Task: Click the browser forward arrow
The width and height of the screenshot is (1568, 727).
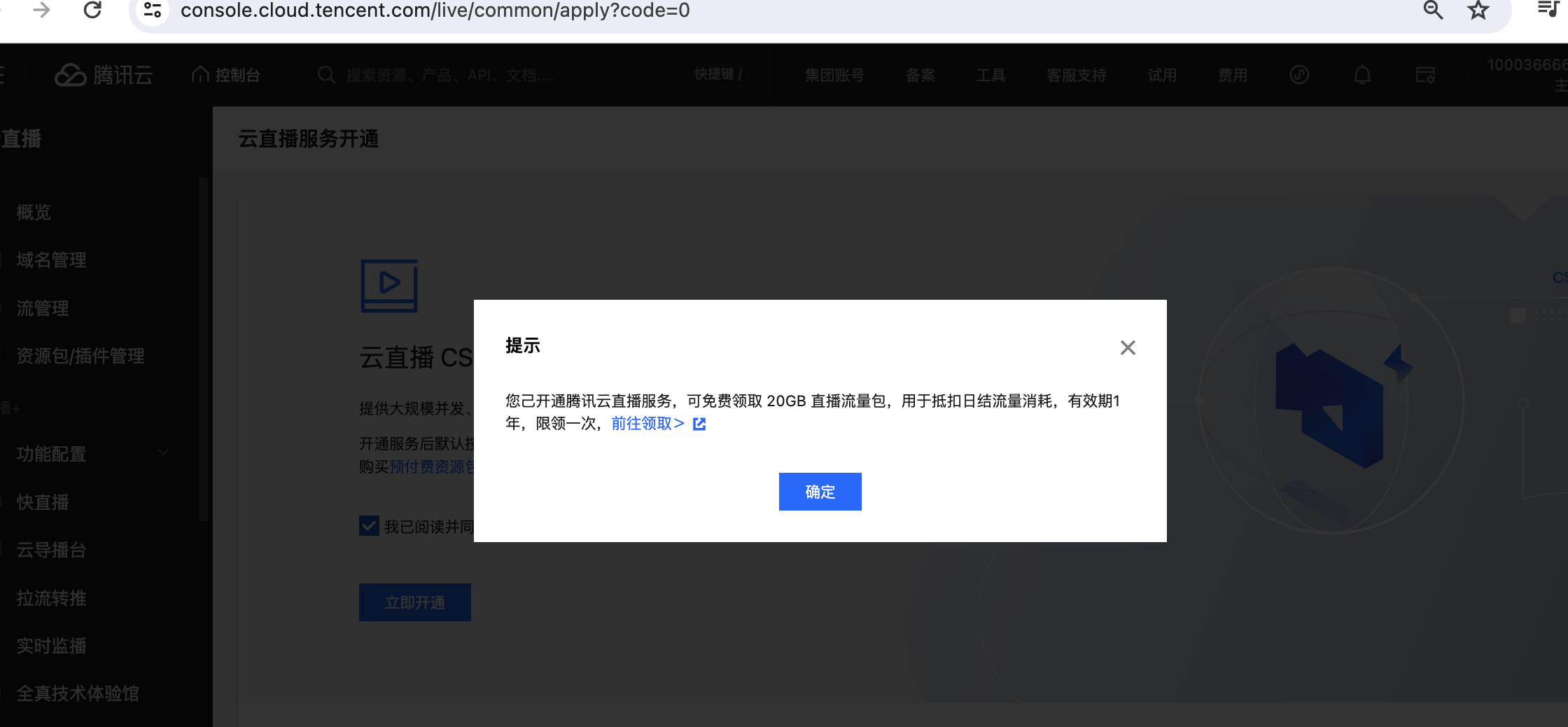Action: click(x=42, y=11)
